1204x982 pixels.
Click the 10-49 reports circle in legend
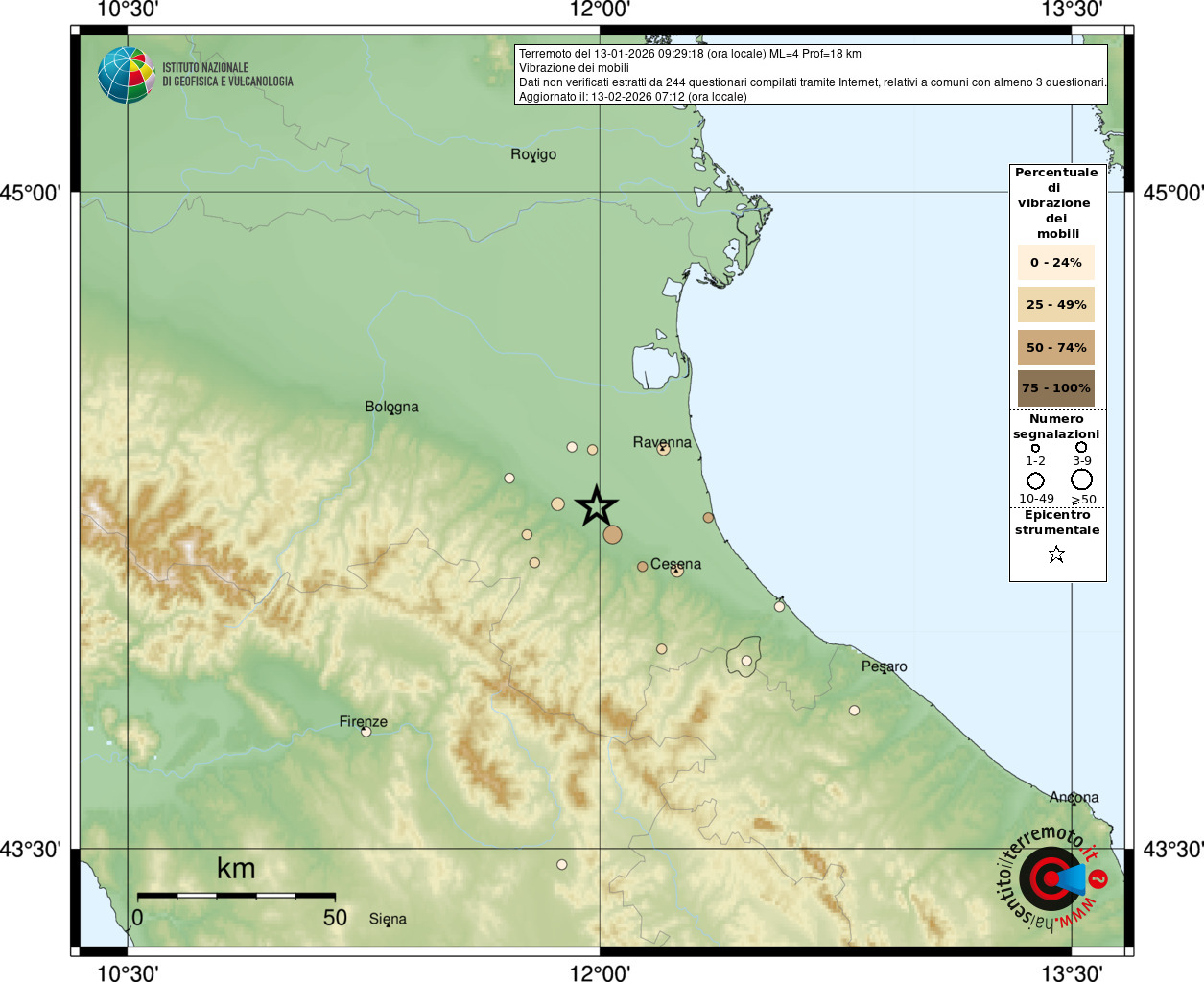point(1035,480)
